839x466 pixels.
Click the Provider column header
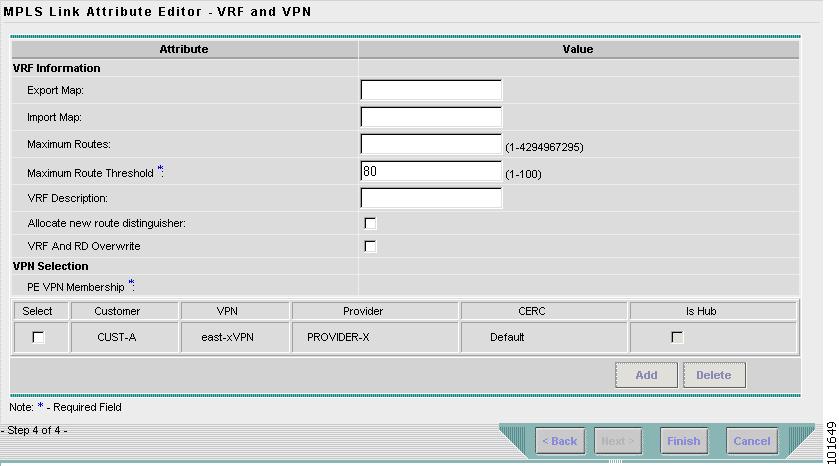(x=375, y=311)
